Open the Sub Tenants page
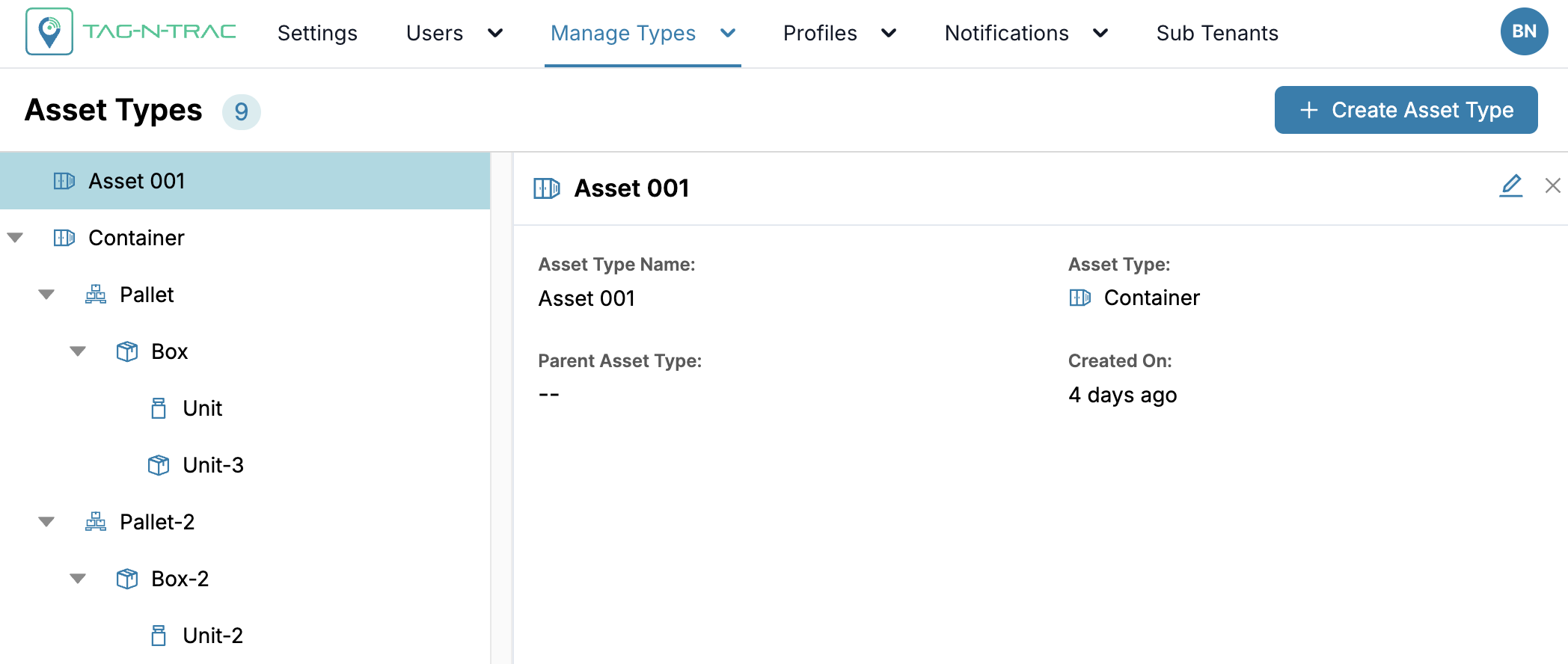This screenshot has width=1568, height=664. (x=1217, y=33)
